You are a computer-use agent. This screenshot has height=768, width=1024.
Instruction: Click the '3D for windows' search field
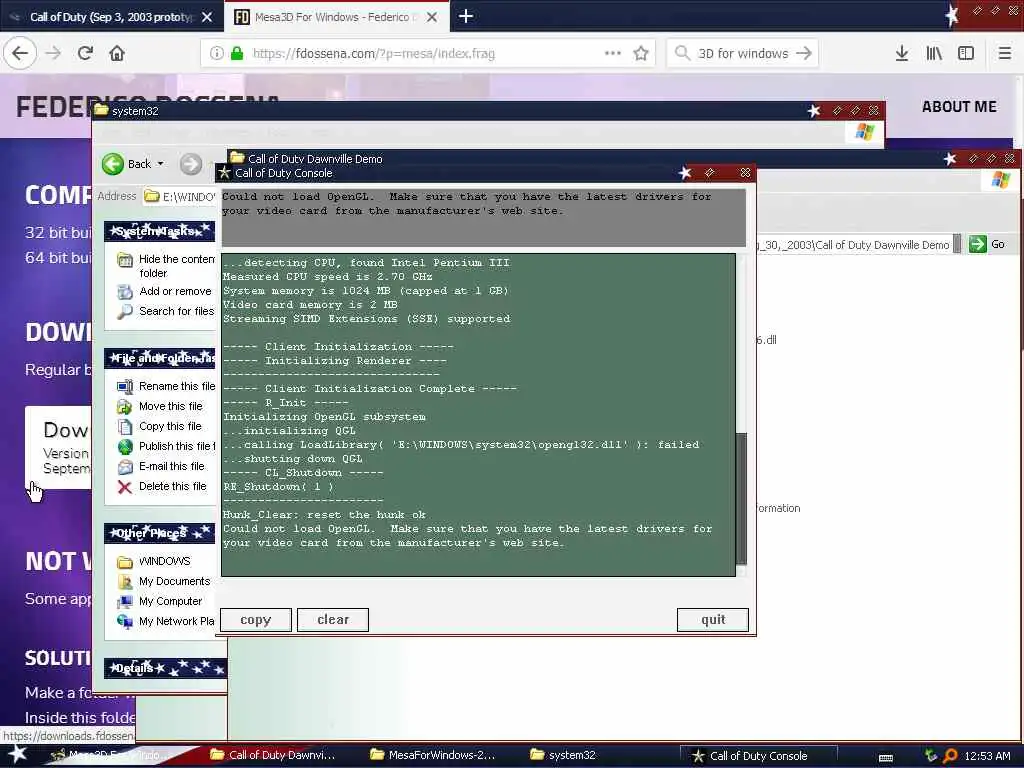[x=743, y=53]
